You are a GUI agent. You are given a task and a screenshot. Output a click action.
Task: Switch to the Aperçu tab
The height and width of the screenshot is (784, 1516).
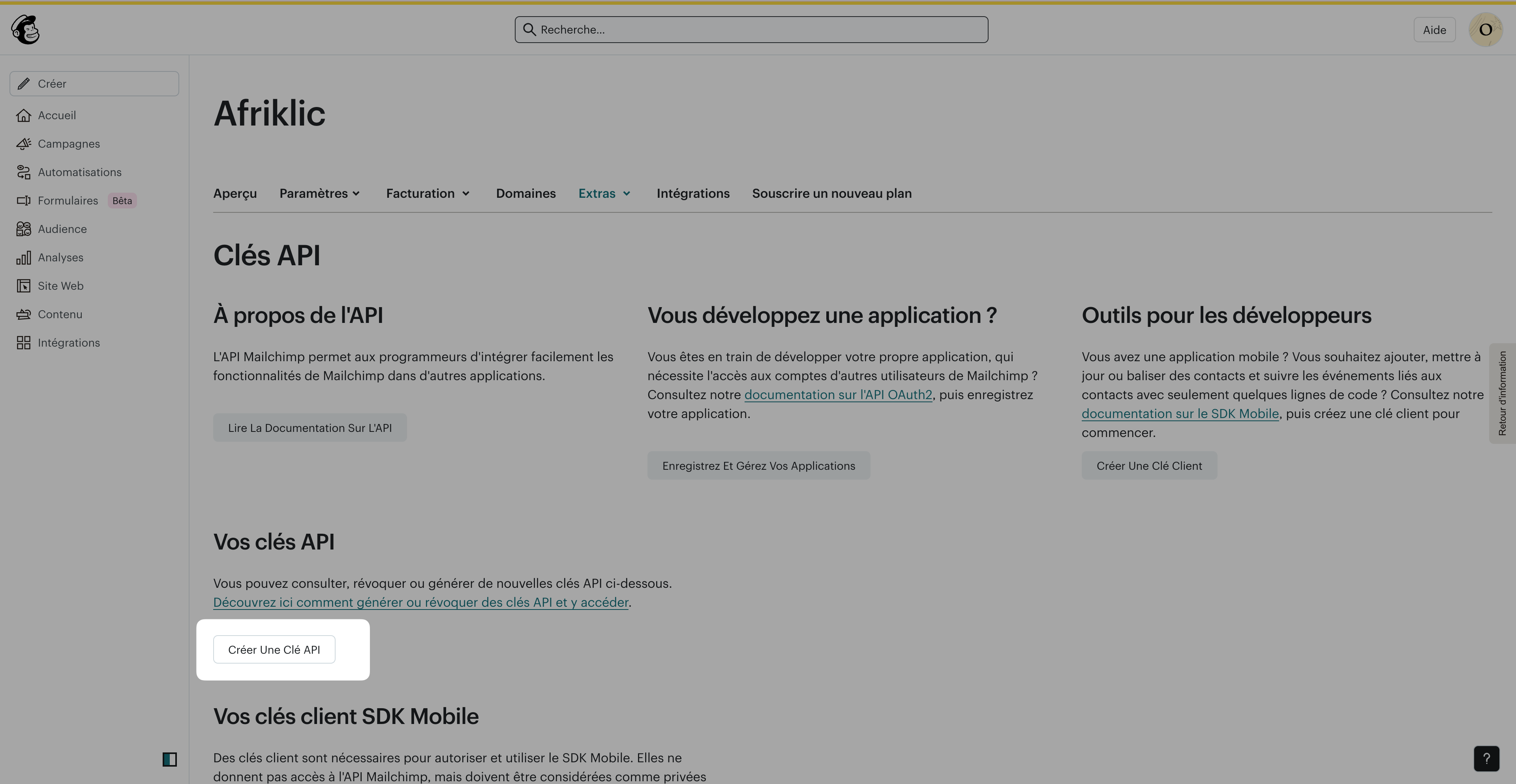pyautogui.click(x=235, y=194)
